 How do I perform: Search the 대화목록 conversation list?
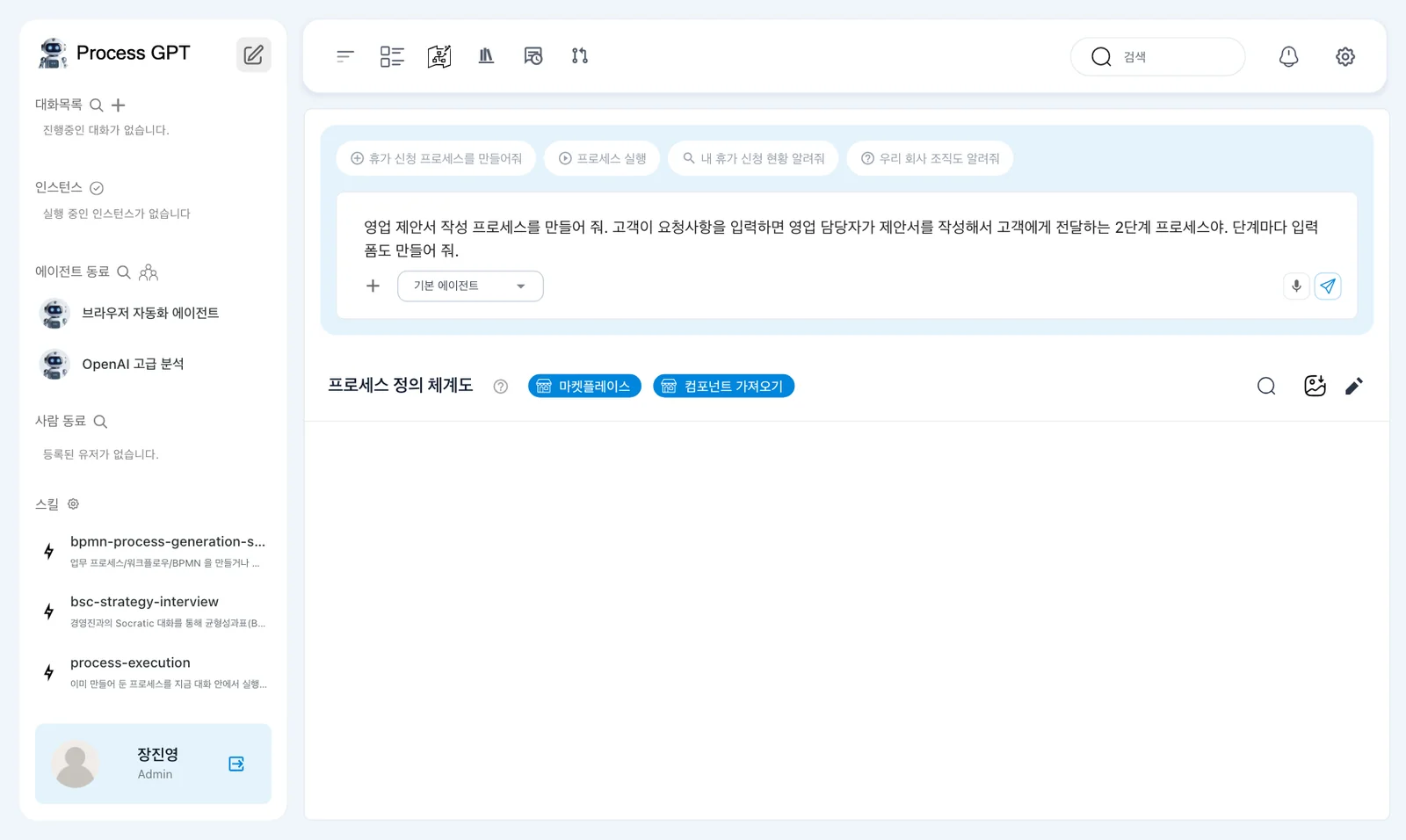pyautogui.click(x=97, y=105)
